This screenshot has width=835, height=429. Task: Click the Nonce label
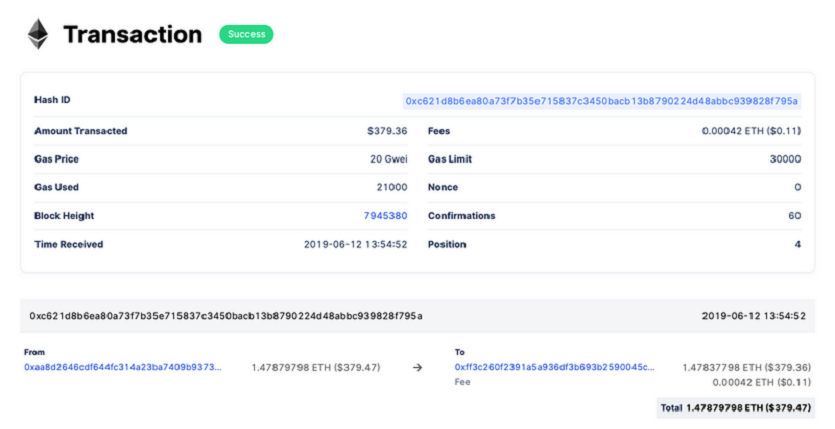pos(443,187)
